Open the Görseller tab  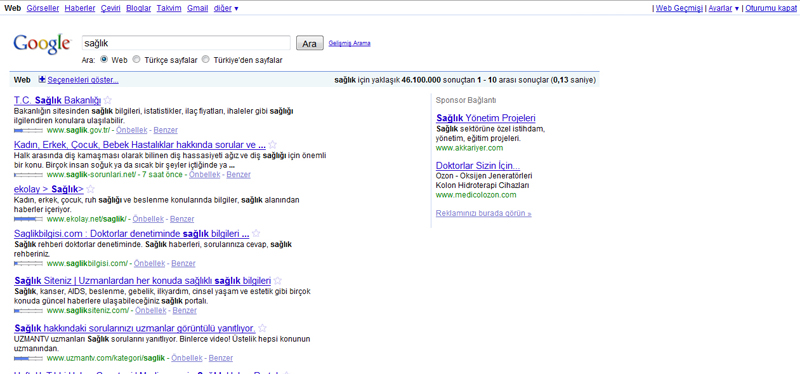pyautogui.click(x=43, y=8)
